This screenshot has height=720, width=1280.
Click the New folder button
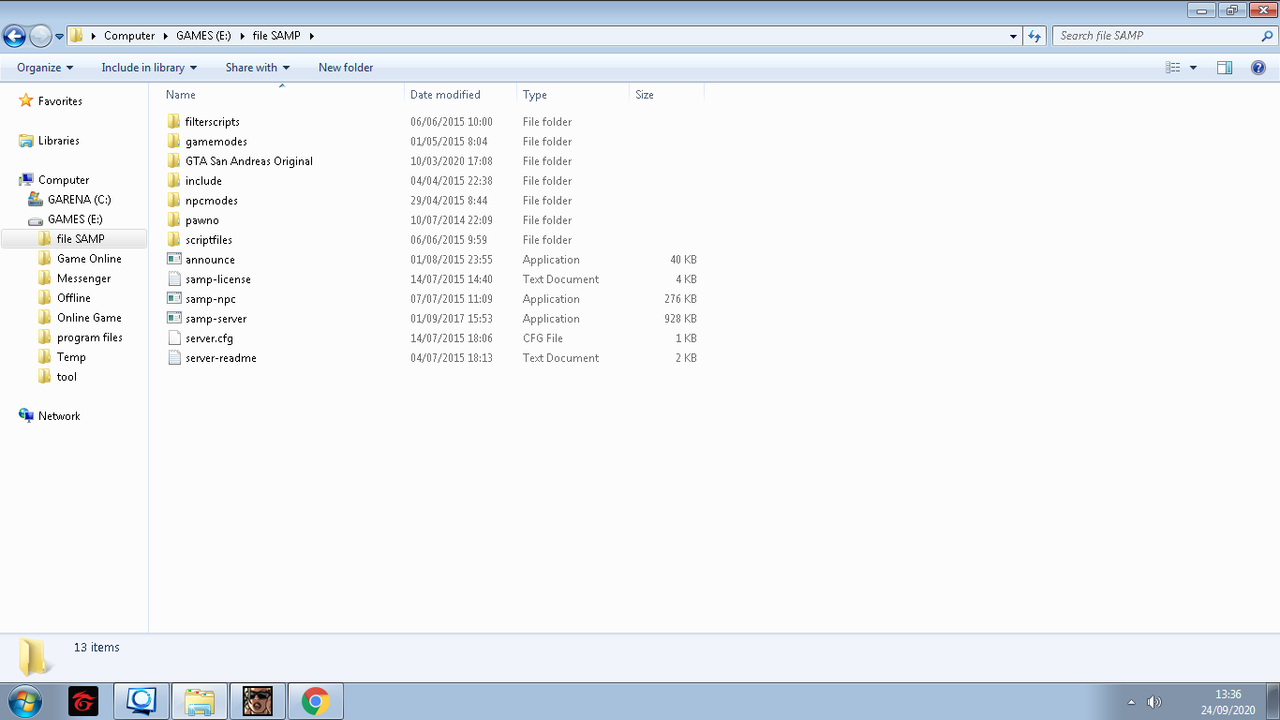coord(346,68)
